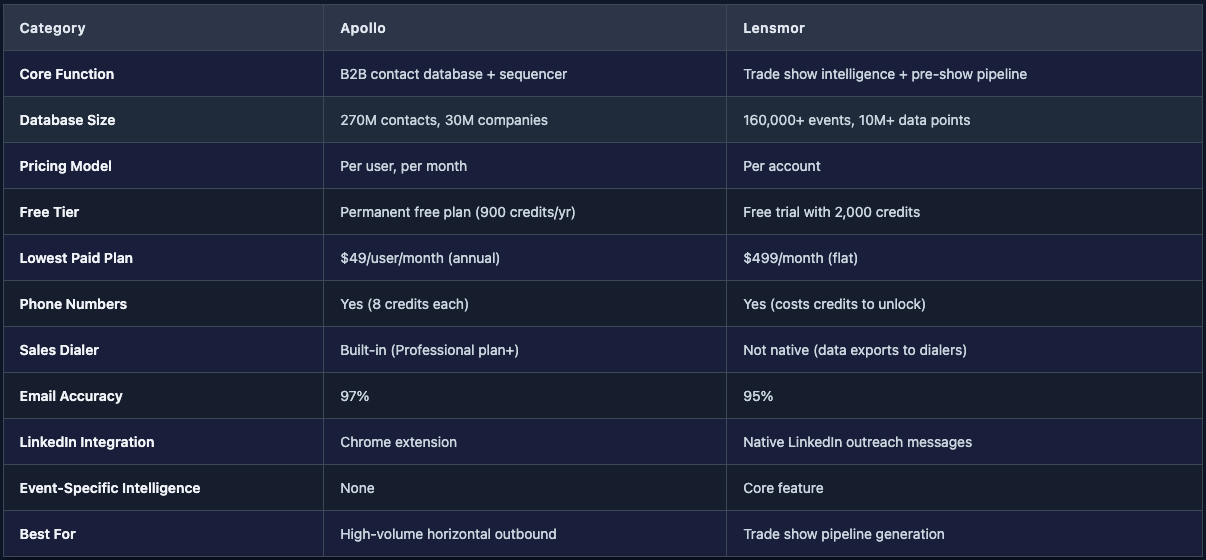Click the LinkedIn Integration row label
Screen dimensions: 1206x560
coord(87,442)
